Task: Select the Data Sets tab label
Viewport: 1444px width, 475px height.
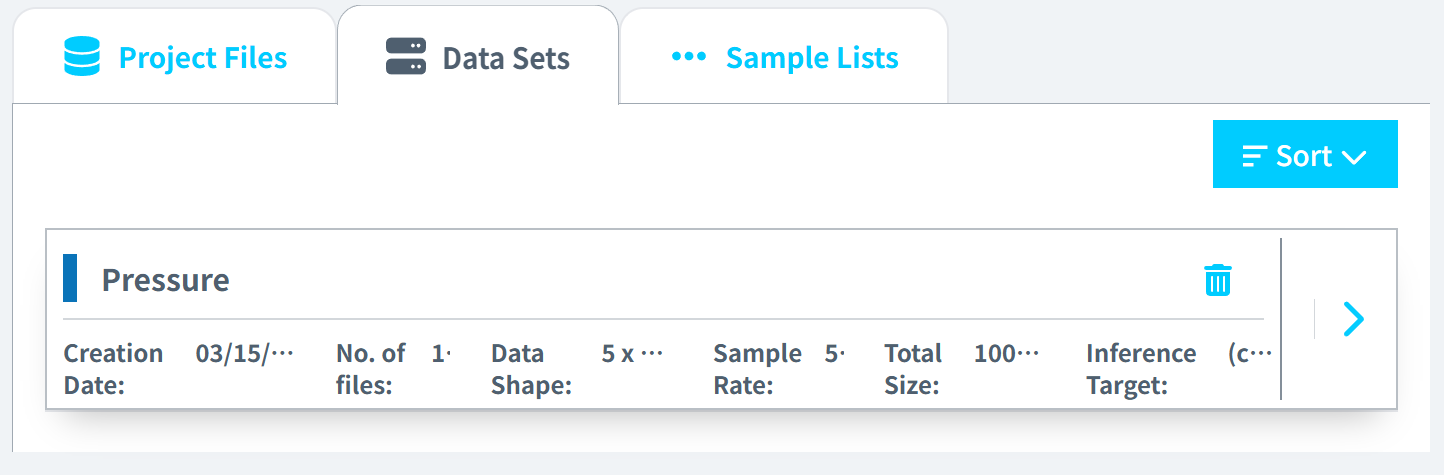Action: pos(506,58)
